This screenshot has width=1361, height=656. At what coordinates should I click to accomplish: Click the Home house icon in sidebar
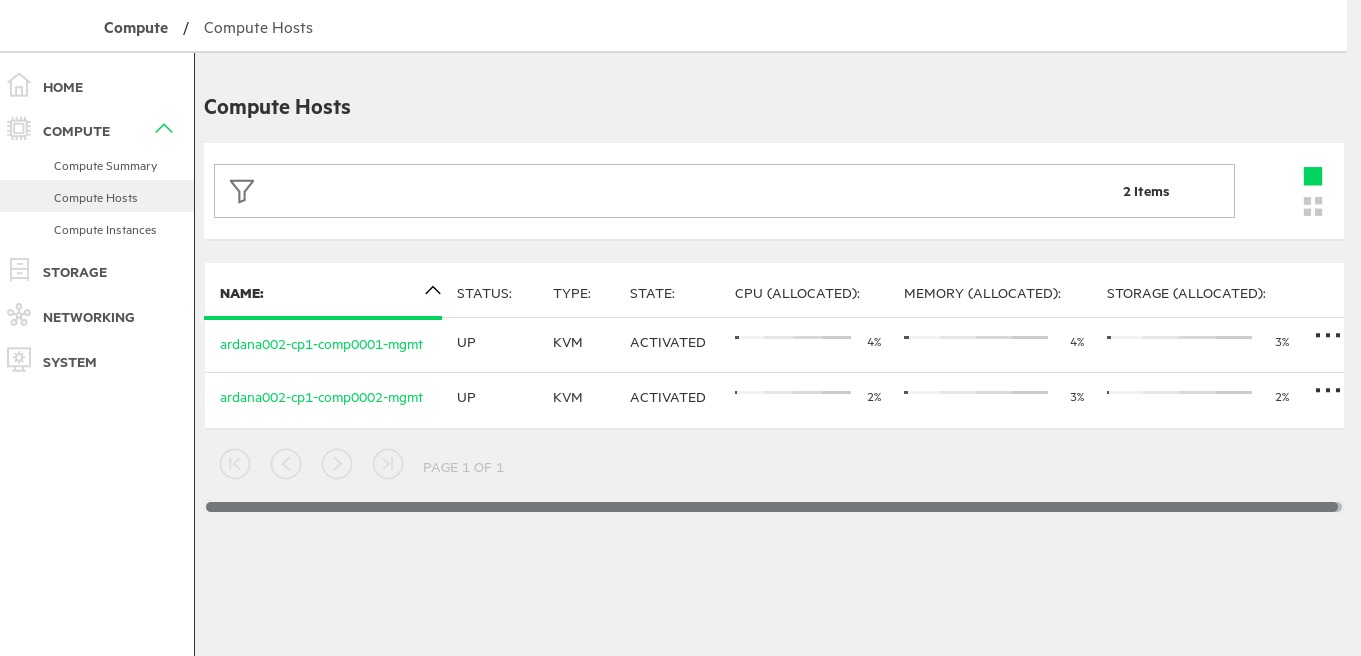[x=19, y=86]
